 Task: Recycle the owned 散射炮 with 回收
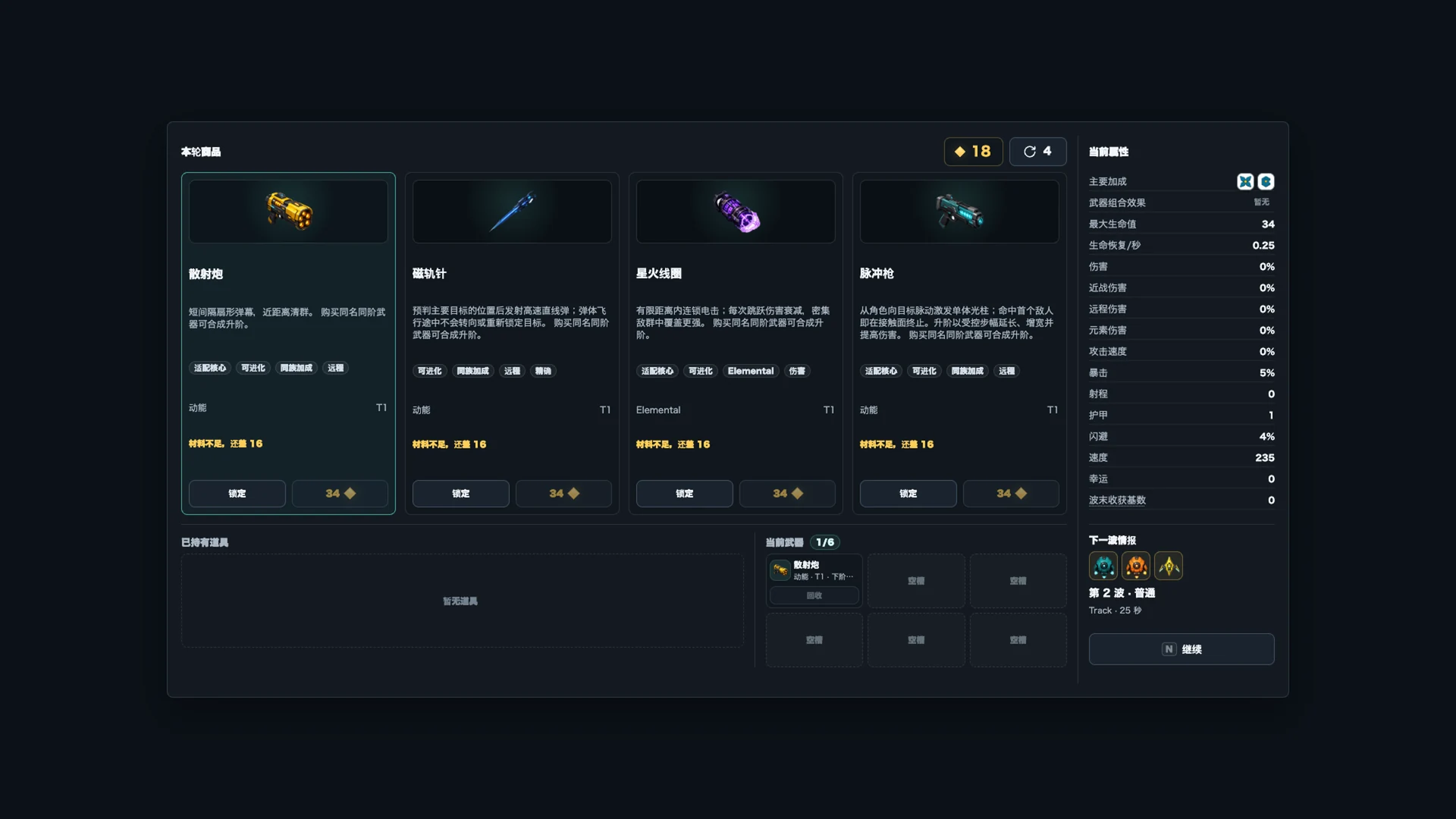[814, 595]
